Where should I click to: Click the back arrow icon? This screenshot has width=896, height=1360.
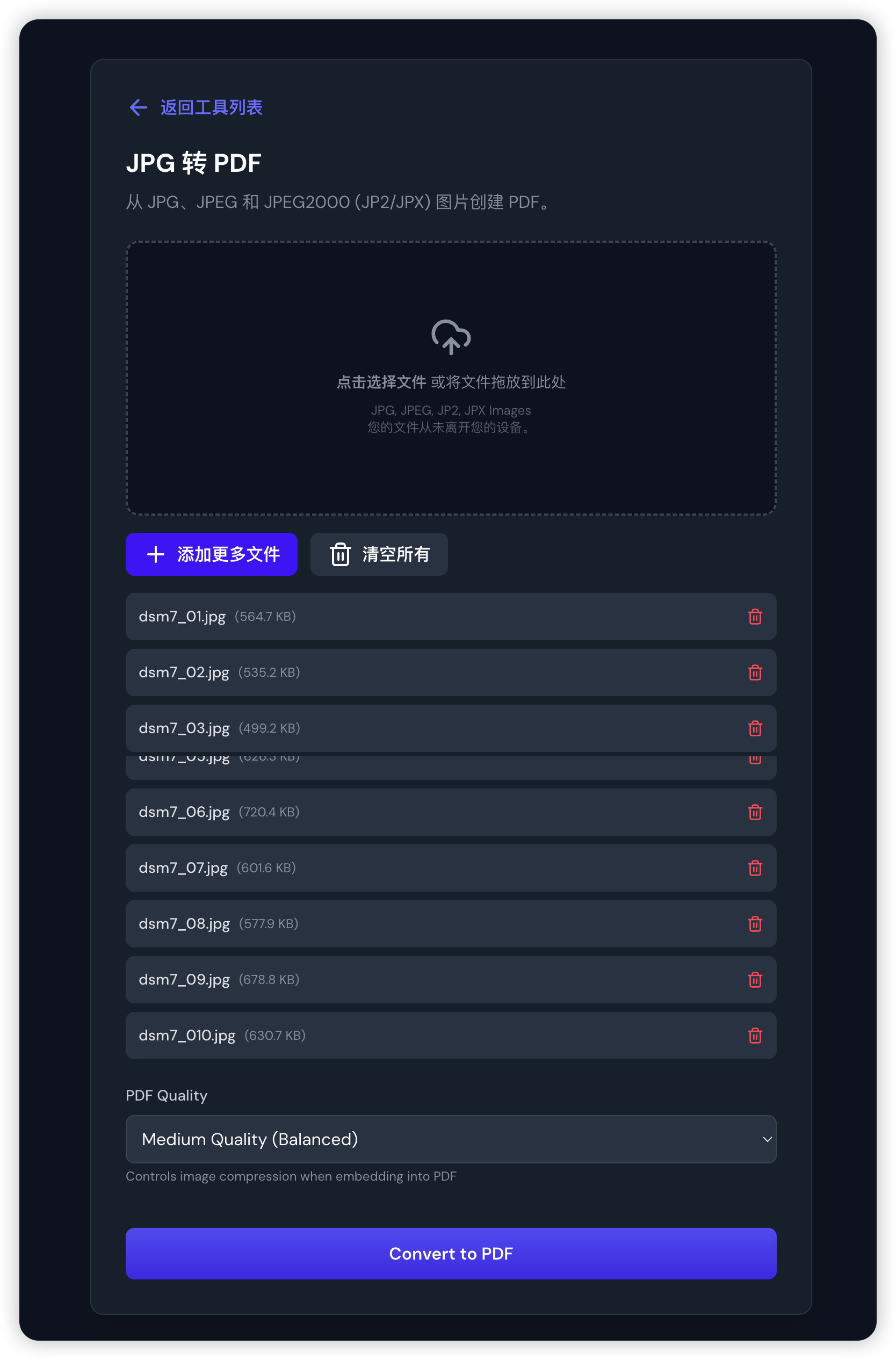coord(138,107)
